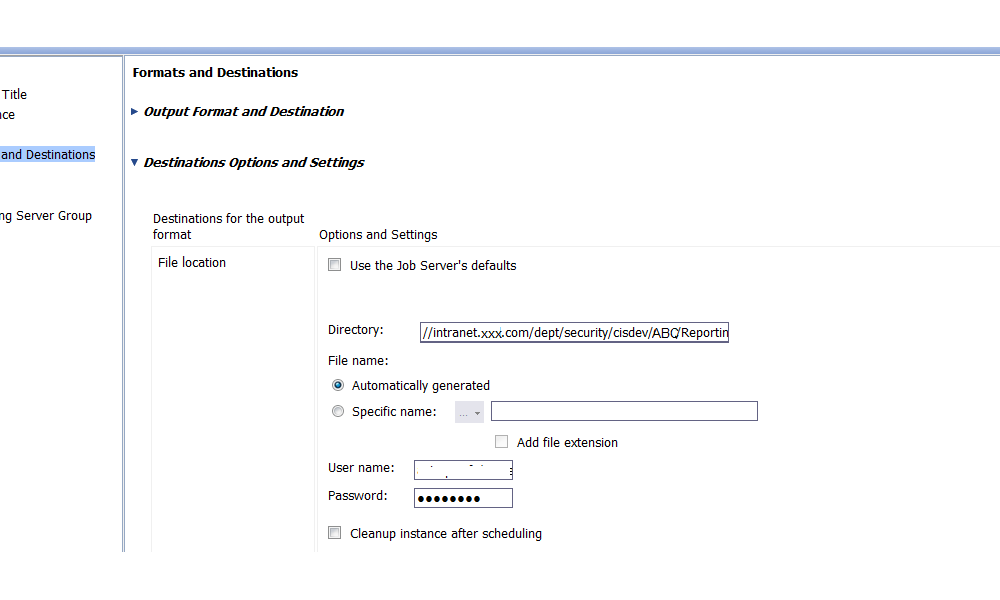Screen dimensions: 1000x600
Task: Click the User name field
Action: tap(463, 470)
